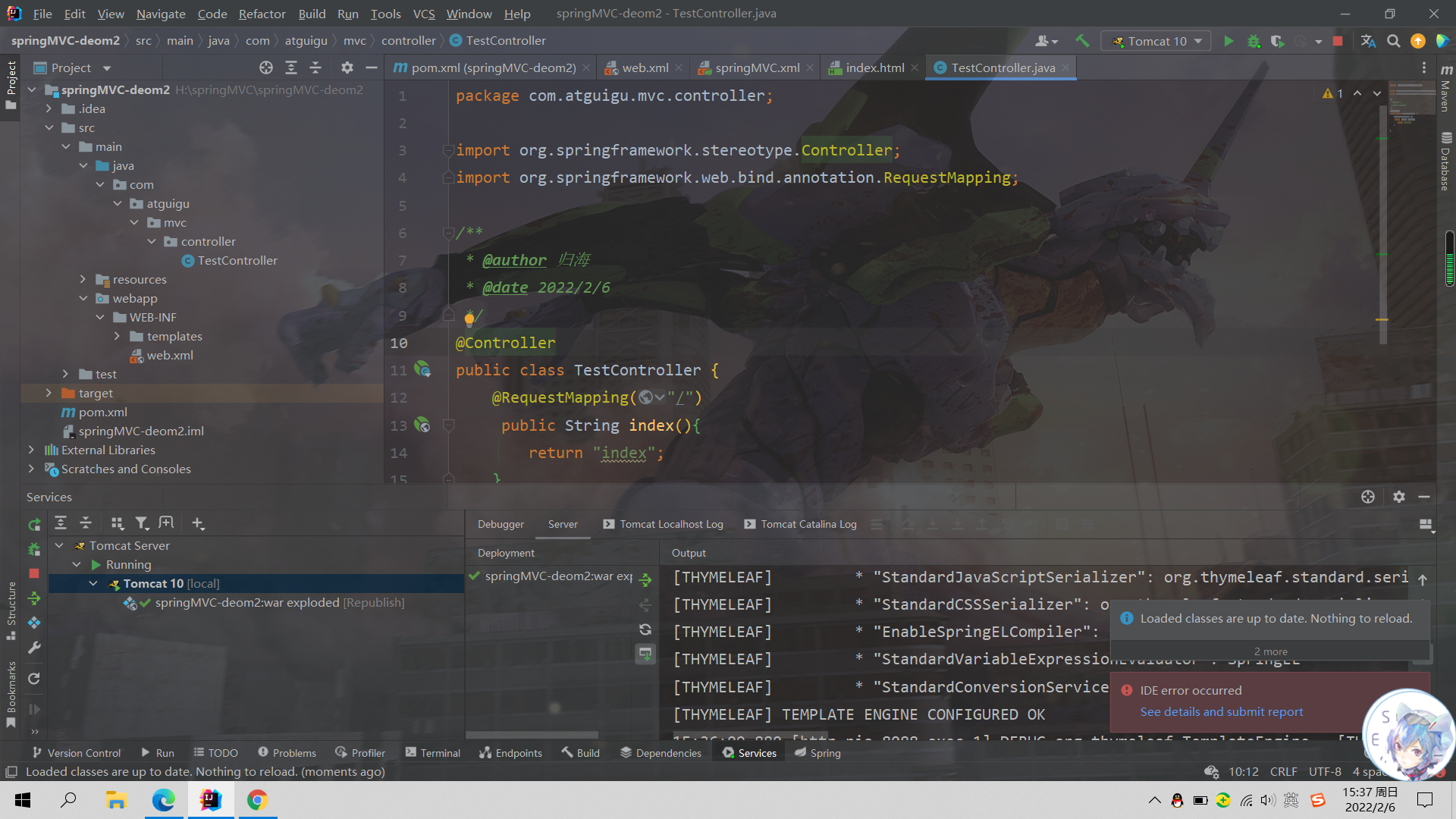Click the green Run button in the toolbar

click(x=1229, y=41)
